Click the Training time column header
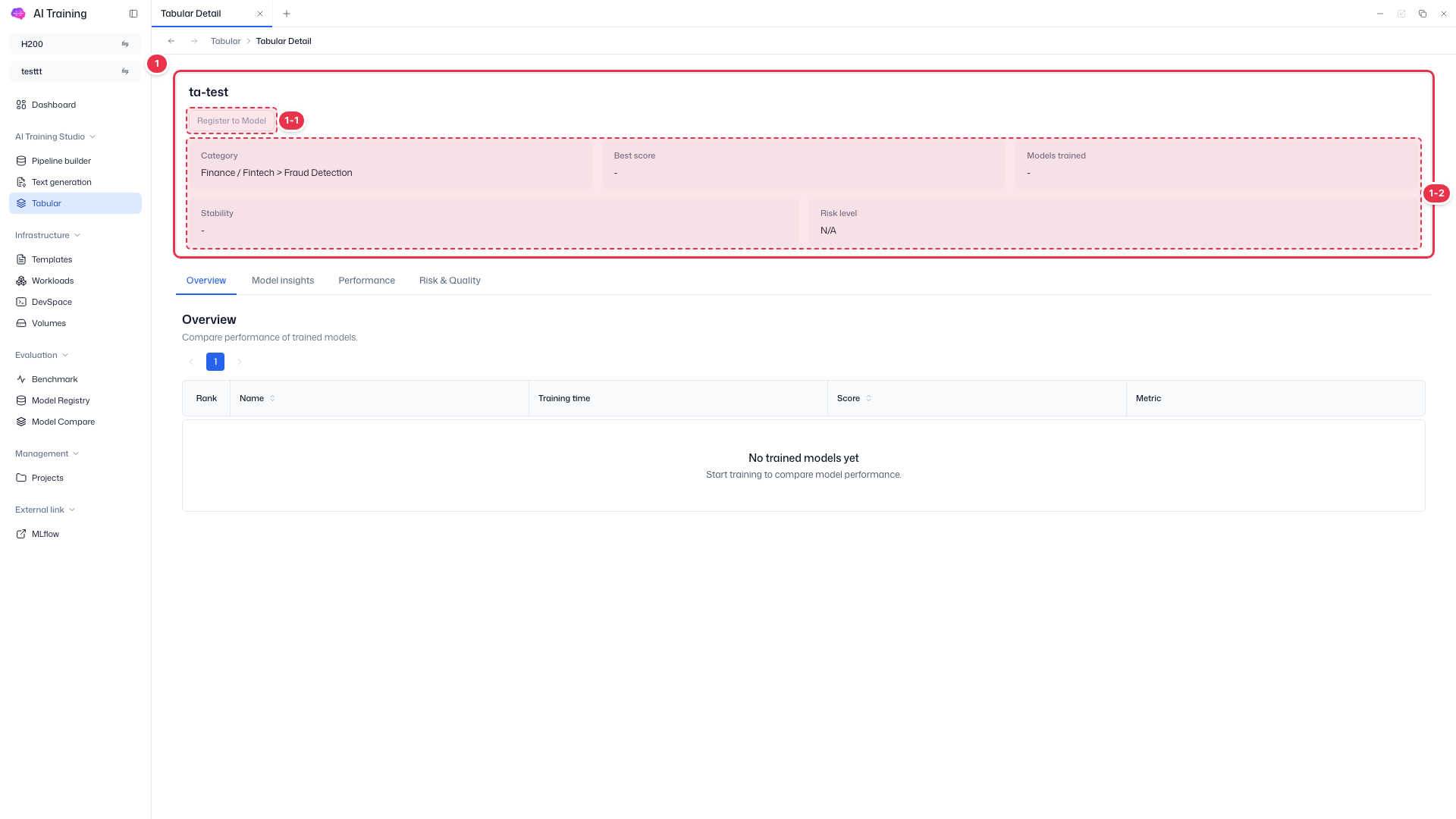The image size is (1456, 819). pyautogui.click(x=678, y=398)
